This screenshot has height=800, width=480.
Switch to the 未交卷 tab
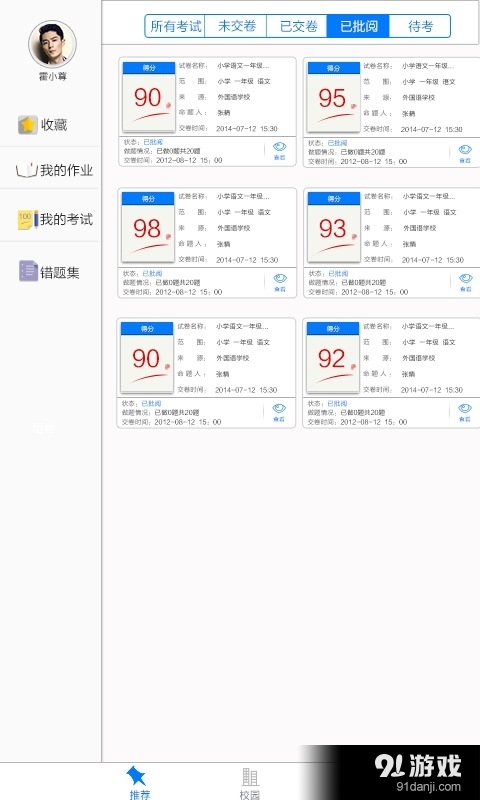tap(236, 26)
